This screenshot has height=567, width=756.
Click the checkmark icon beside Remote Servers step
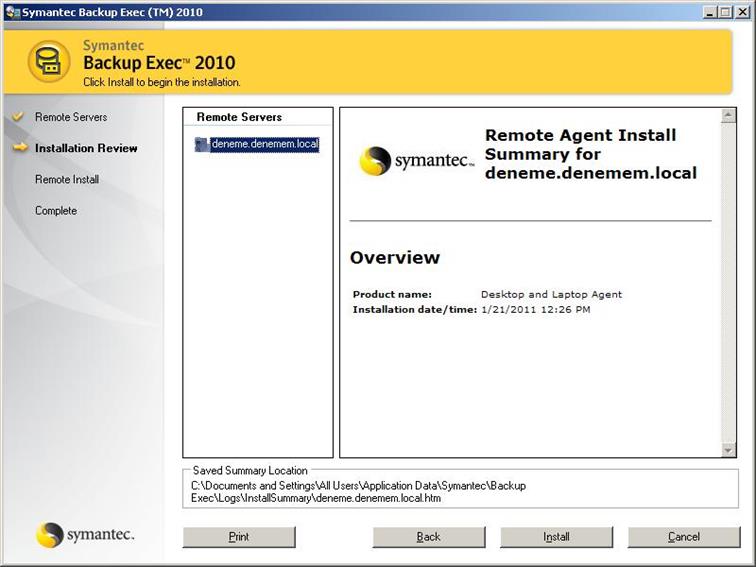17,117
